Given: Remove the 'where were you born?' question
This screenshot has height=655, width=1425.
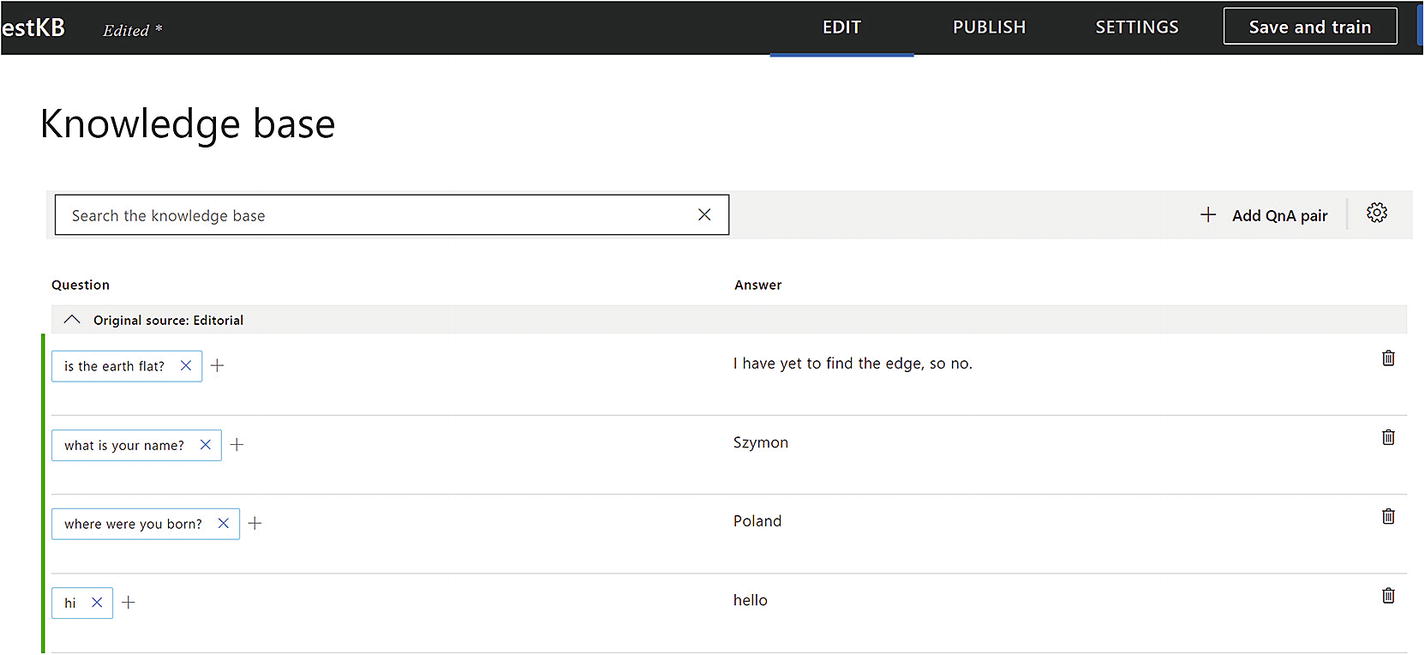Looking at the screenshot, I should (223, 523).
